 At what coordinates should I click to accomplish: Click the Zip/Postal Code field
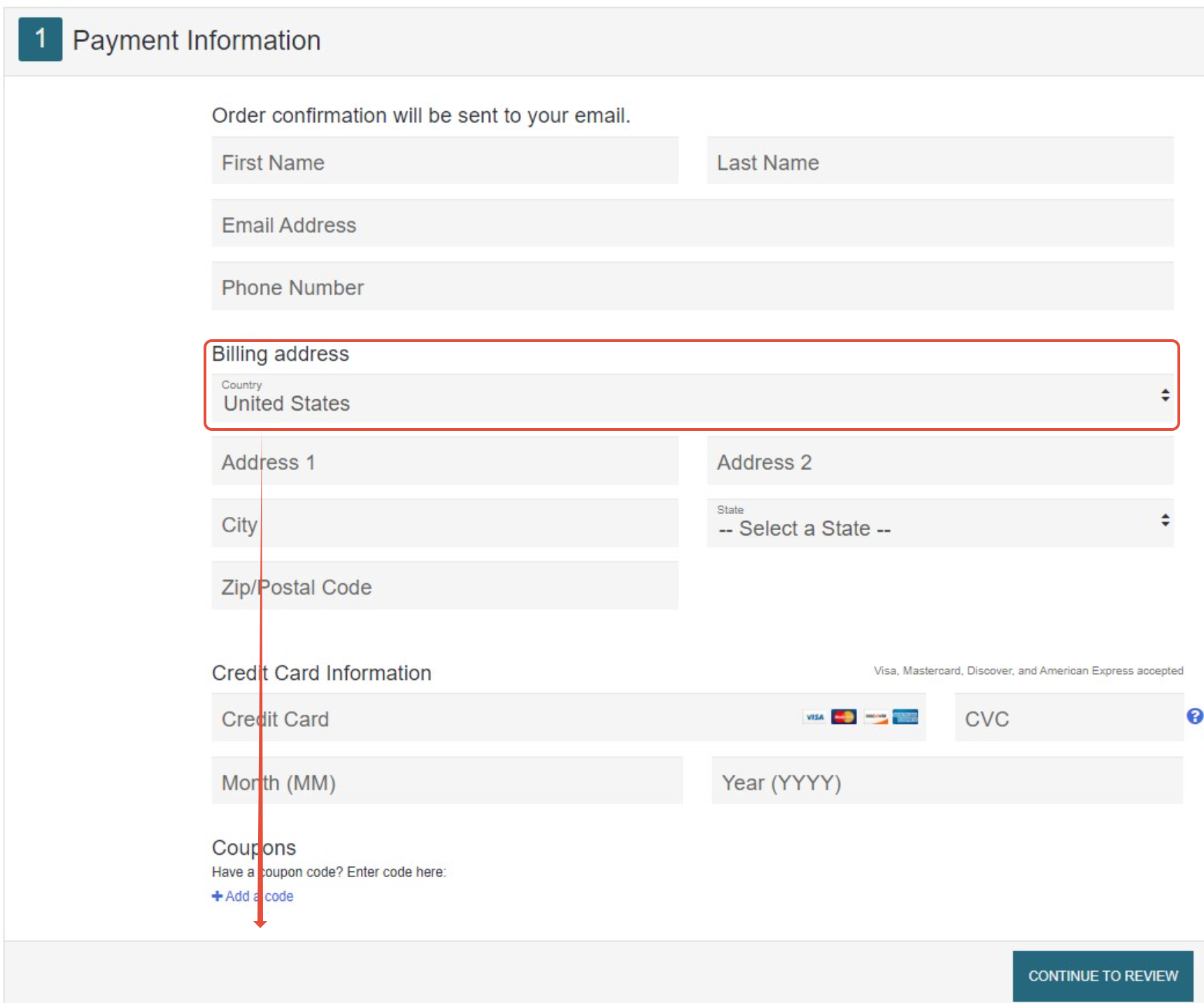[x=444, y=586]
